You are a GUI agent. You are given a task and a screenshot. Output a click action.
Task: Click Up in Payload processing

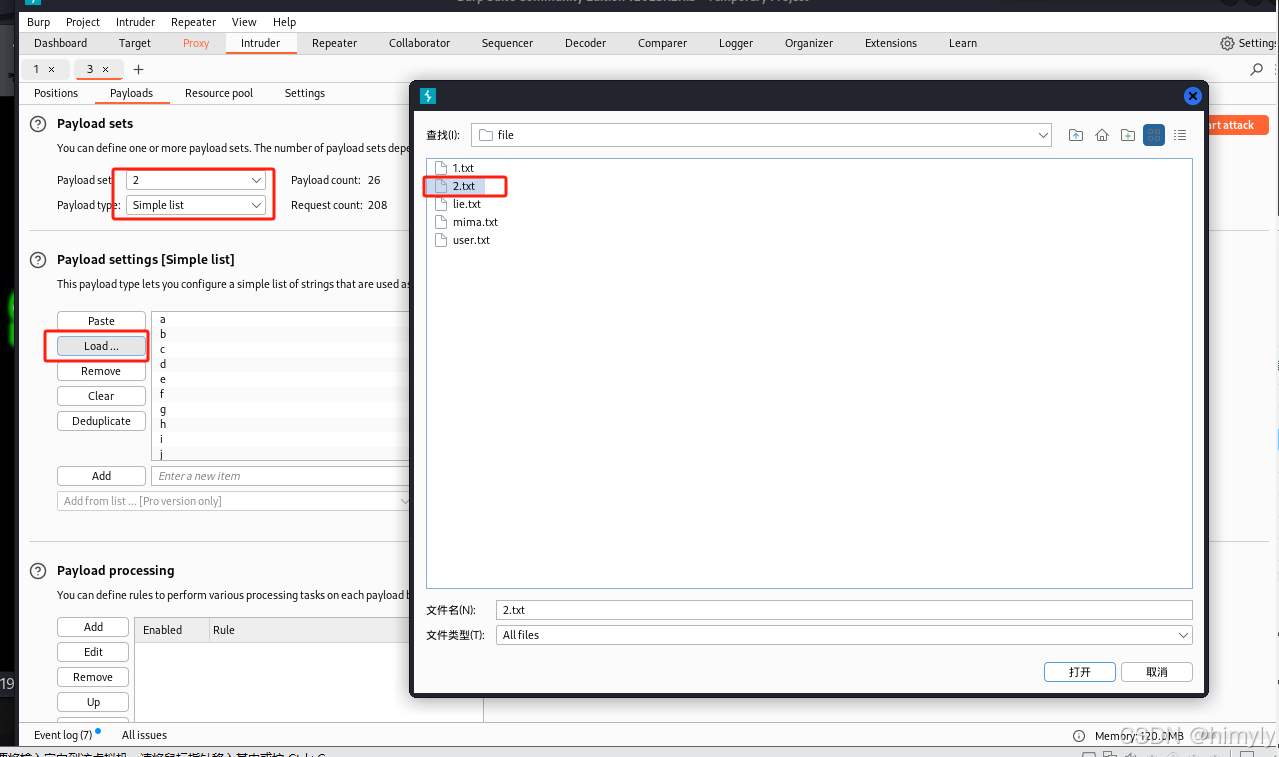click(93, 702)
